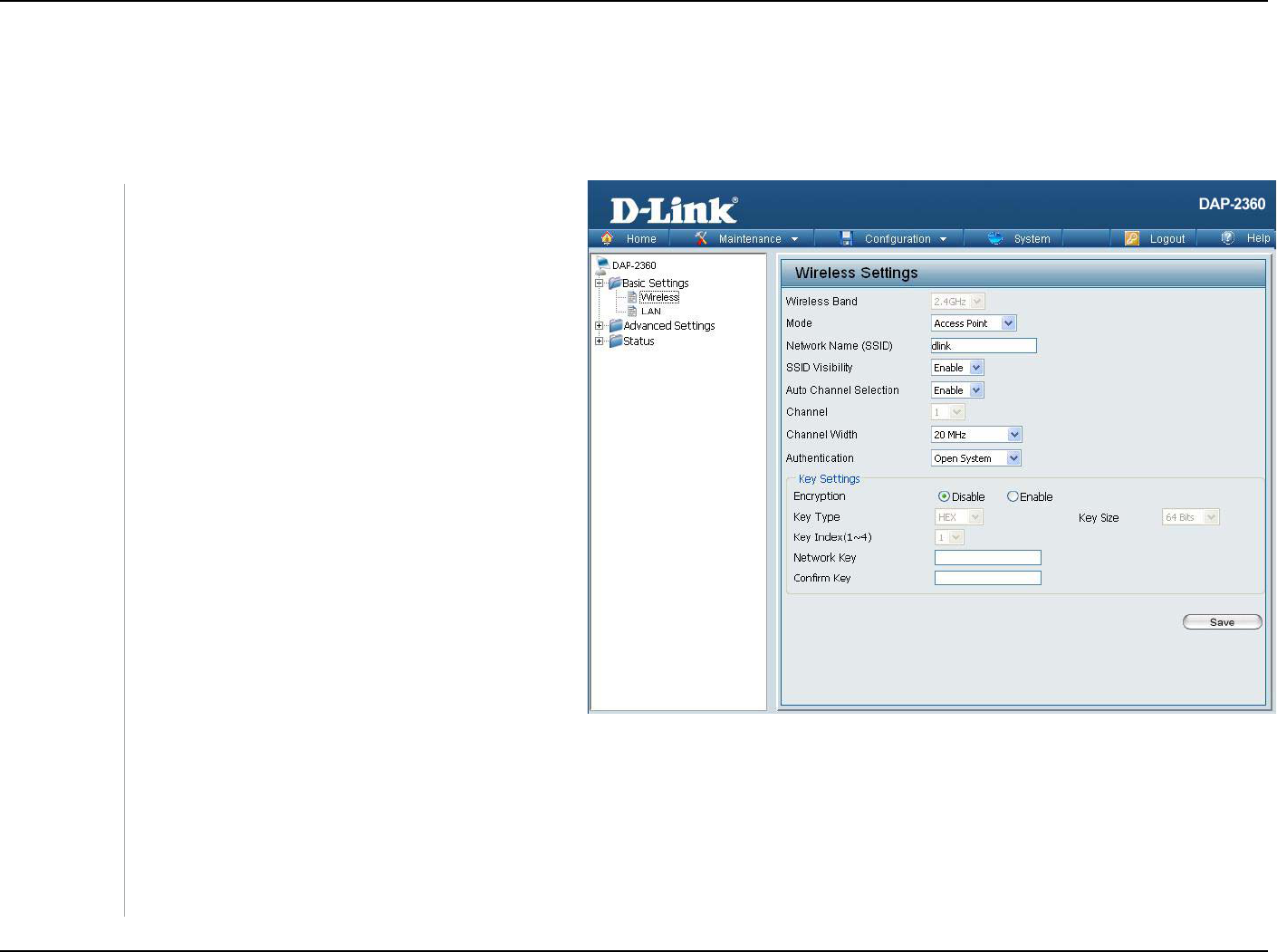Open the Mode dropdown set to Access Point
Screen dimensions: 1277x952
[x=974, y=323]
